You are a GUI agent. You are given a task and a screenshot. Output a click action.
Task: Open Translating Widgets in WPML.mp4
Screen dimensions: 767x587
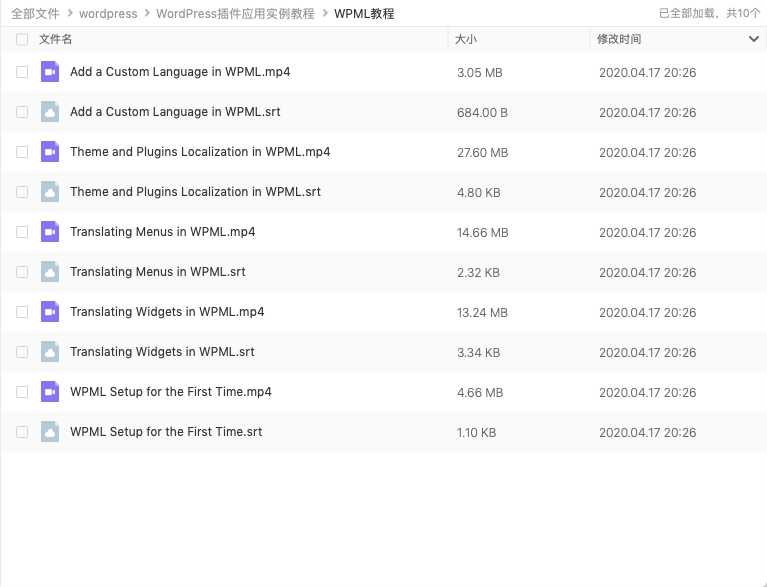click(167, 312)
